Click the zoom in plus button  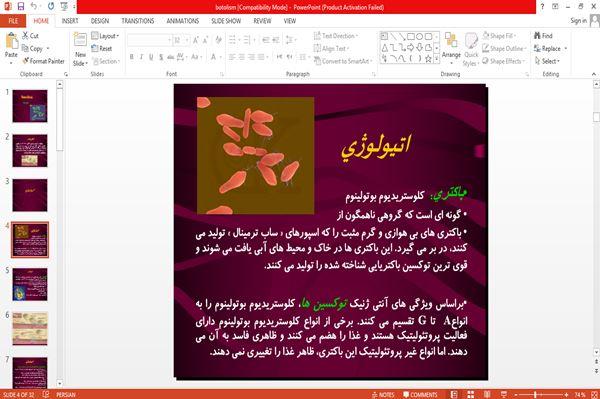click(x=566, y=395)
